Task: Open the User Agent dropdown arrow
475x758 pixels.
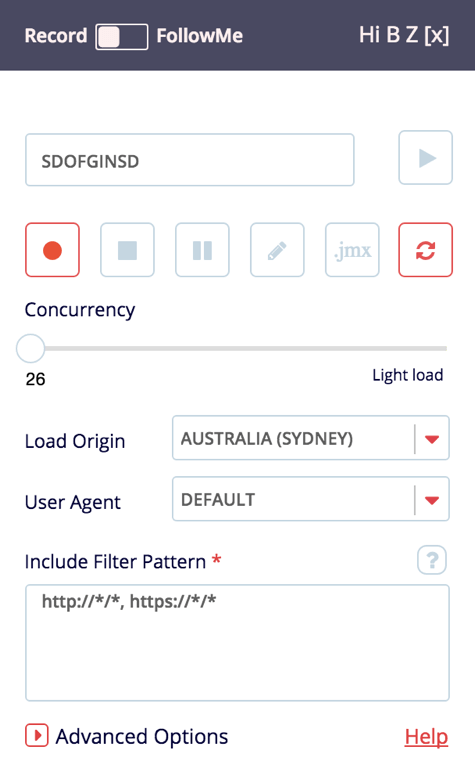Action: (432, 500)
